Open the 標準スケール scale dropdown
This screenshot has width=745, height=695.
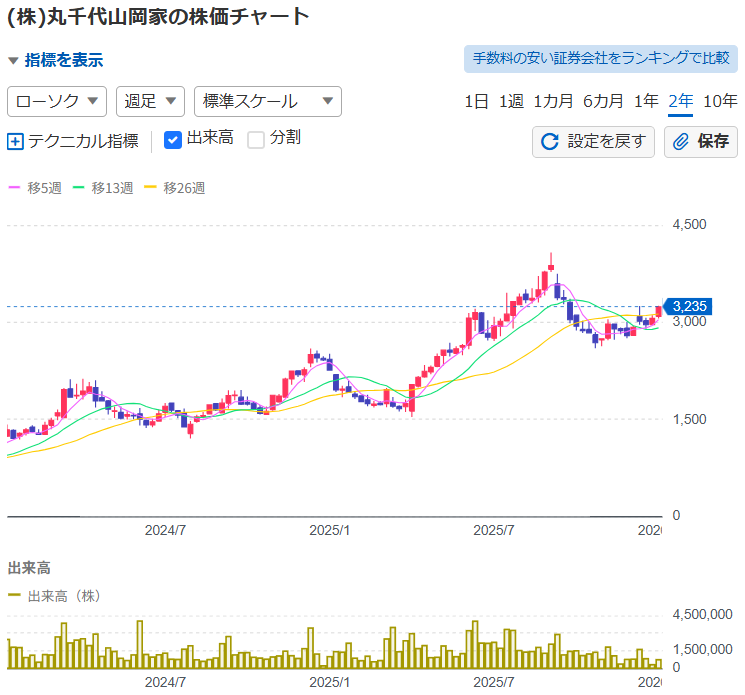(x=267, y=101)
